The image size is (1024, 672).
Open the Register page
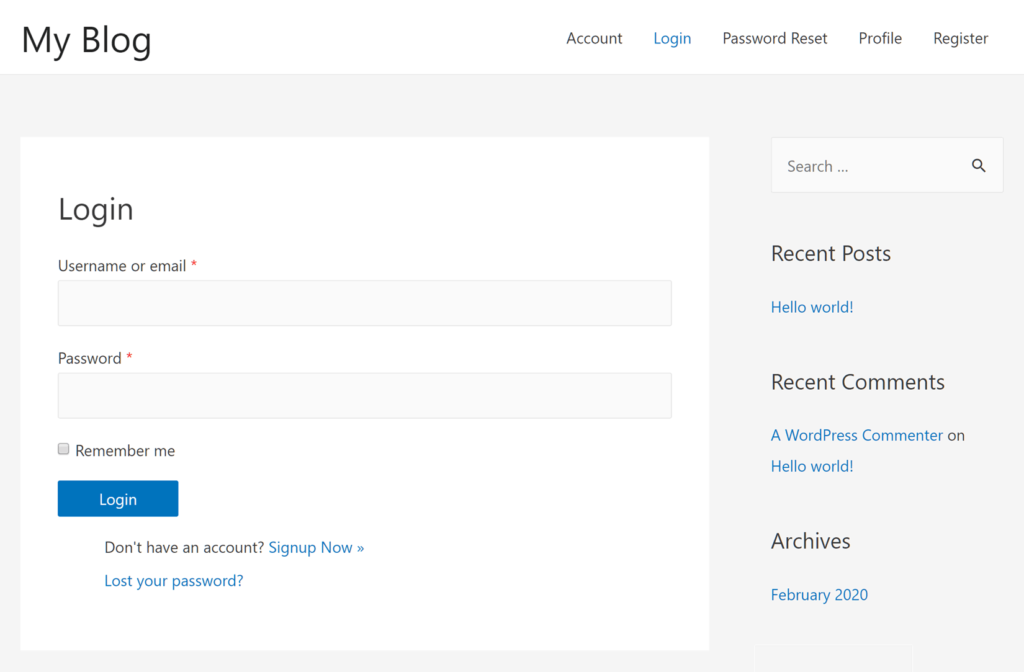coord(960,38)
